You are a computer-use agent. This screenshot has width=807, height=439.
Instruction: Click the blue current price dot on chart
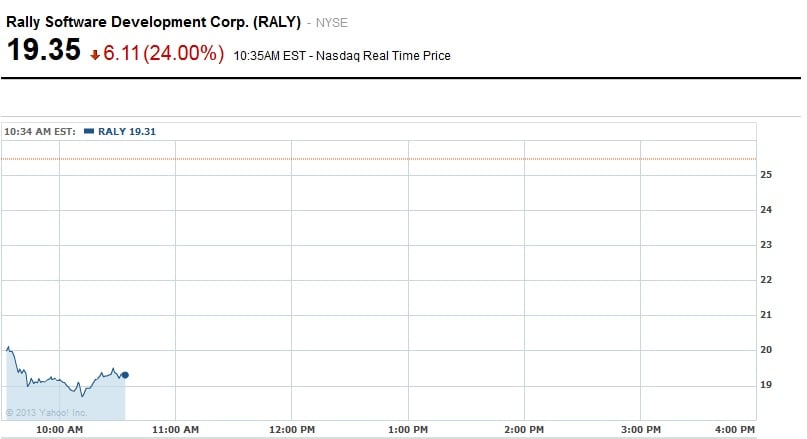(x=125, y=375)
